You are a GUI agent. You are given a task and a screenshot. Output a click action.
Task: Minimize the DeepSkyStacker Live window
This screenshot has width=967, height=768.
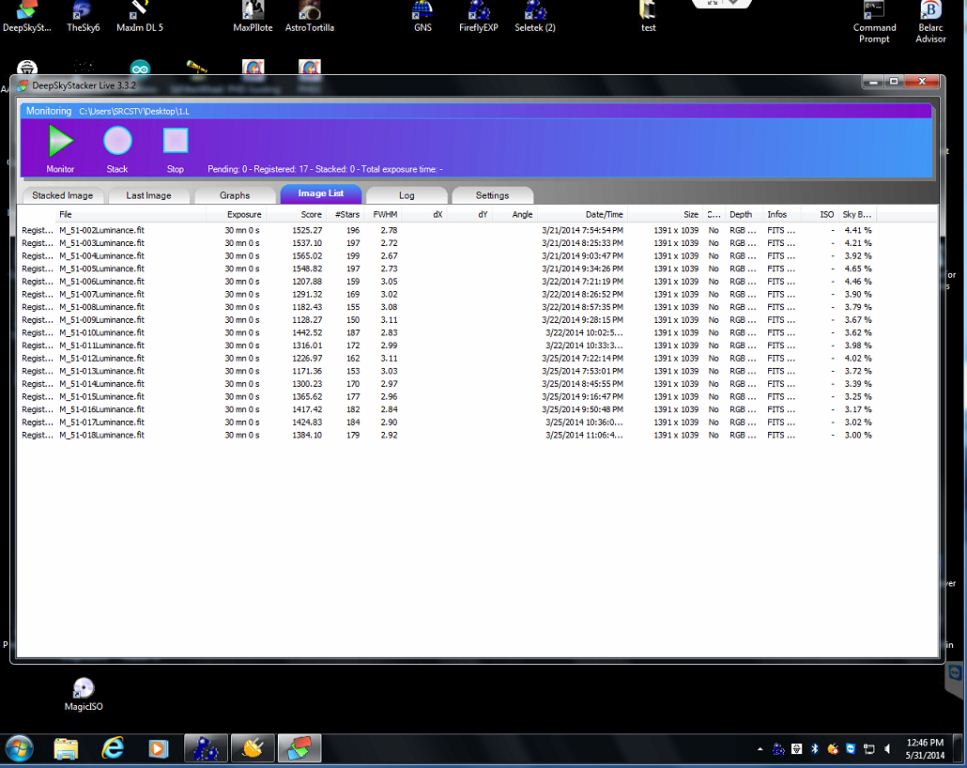(873, 82)
